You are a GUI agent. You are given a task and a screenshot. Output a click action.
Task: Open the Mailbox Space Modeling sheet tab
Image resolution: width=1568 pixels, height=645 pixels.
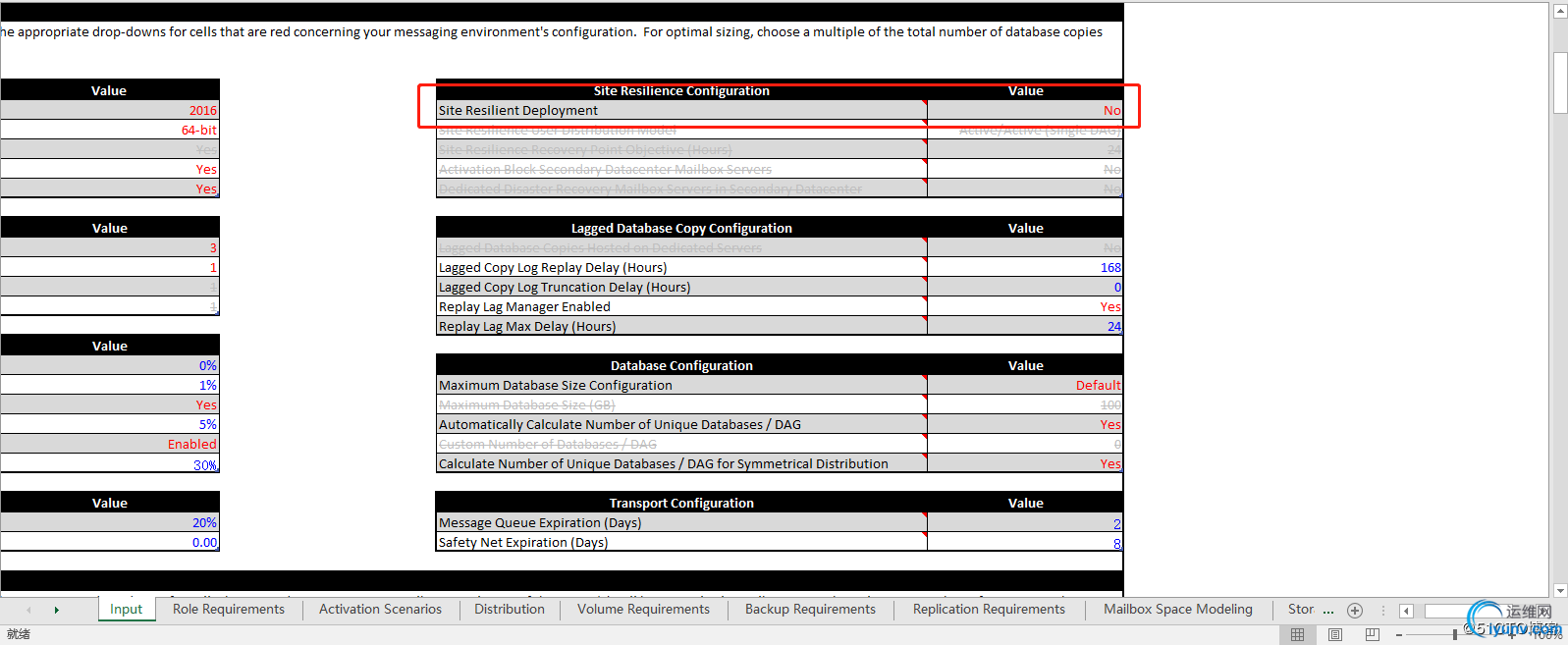[x=1178, y=610]
